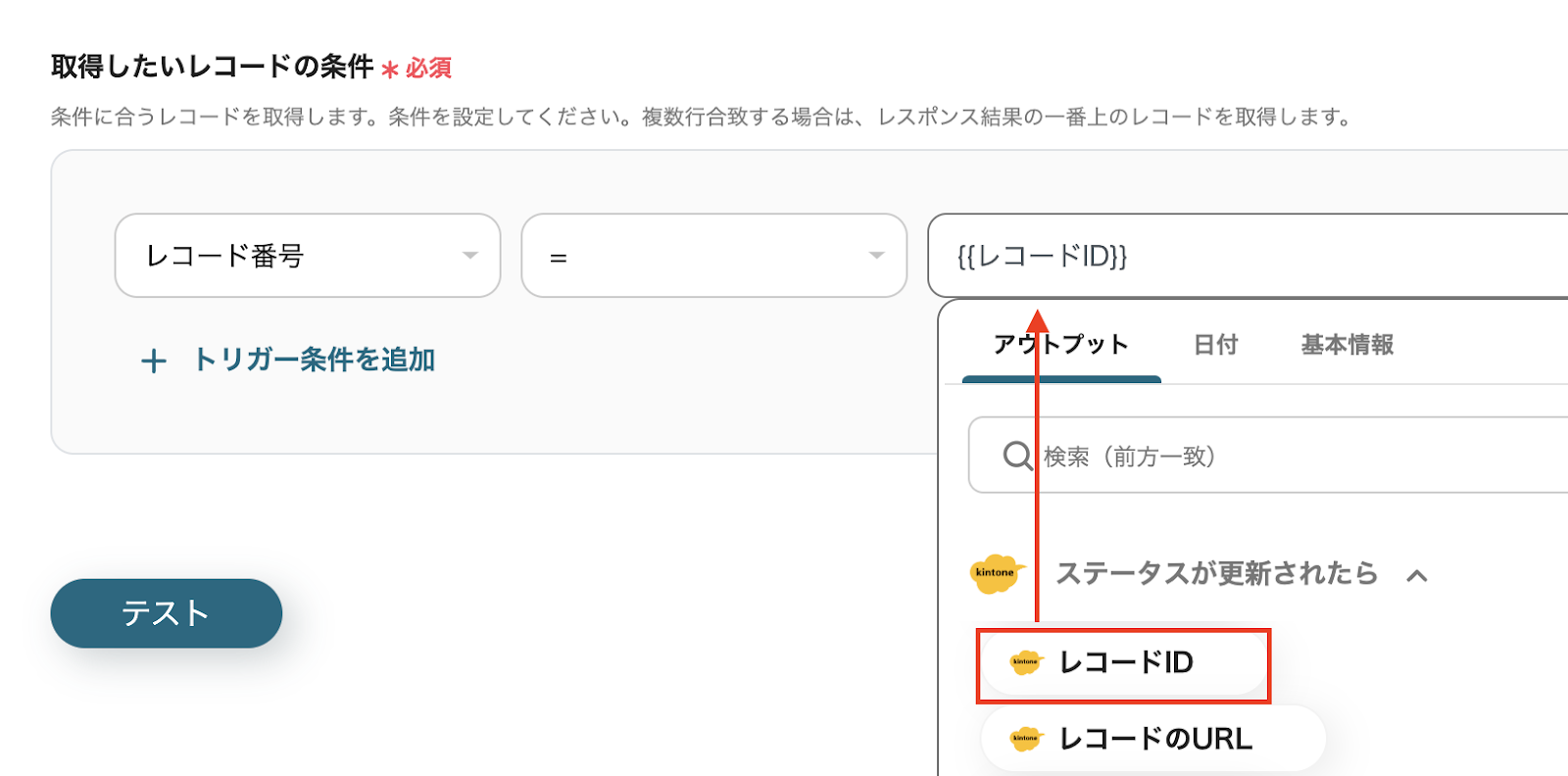Click the plus icon for トリガー条件を追加
The height and width of the screenshot is (776, 1568).
(154, 361)
